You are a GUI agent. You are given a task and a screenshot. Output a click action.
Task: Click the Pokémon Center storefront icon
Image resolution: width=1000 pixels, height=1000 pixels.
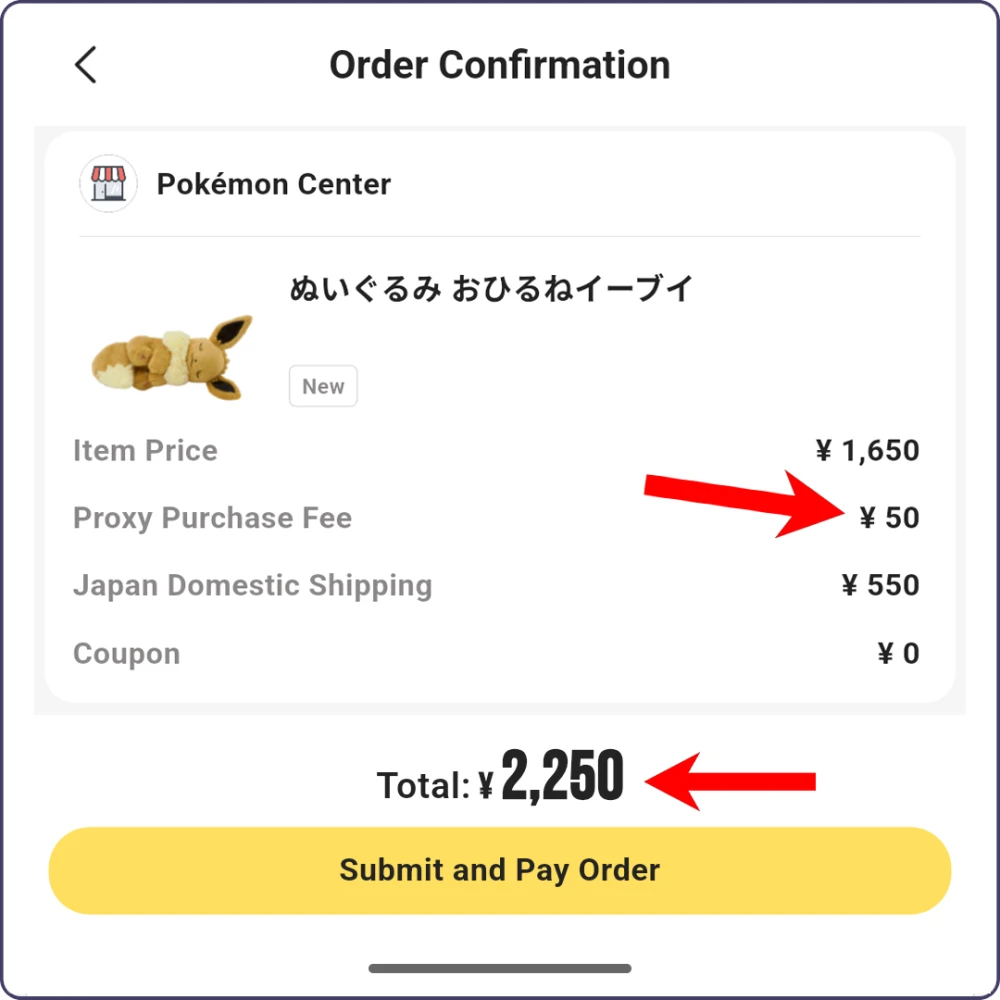pyautogui.click(x=108, y=184)
